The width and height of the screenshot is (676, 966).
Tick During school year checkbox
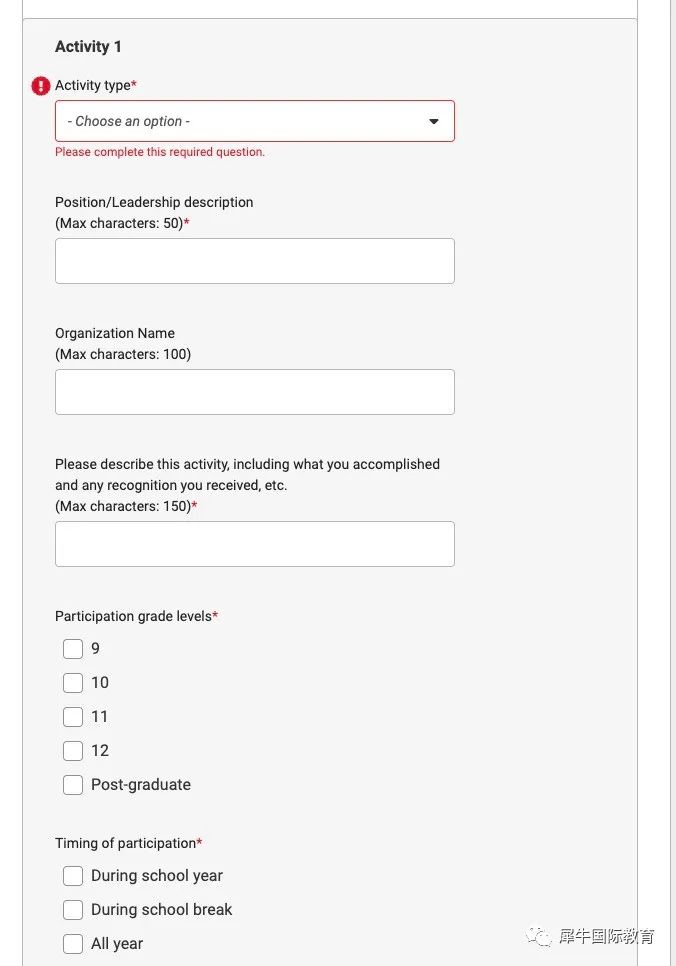73,876
